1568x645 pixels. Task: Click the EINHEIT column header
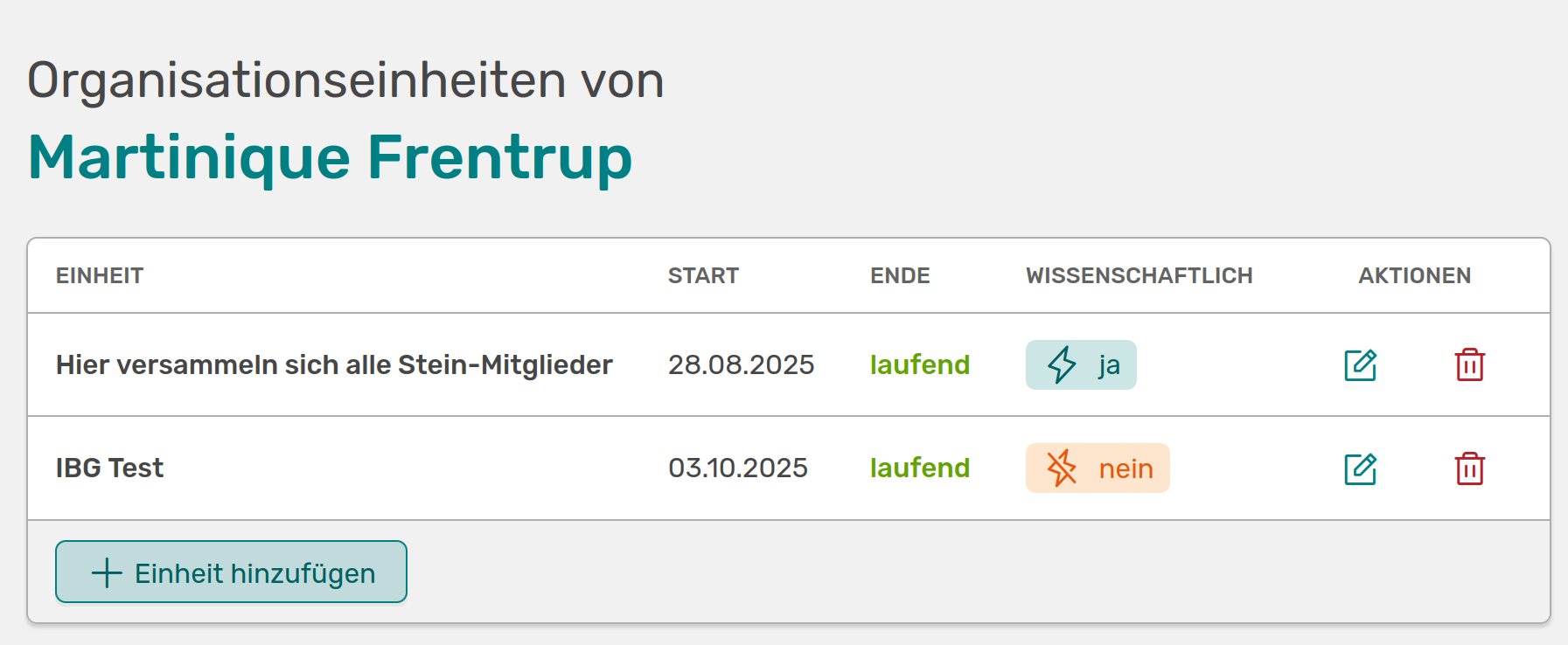coord(100,276)
